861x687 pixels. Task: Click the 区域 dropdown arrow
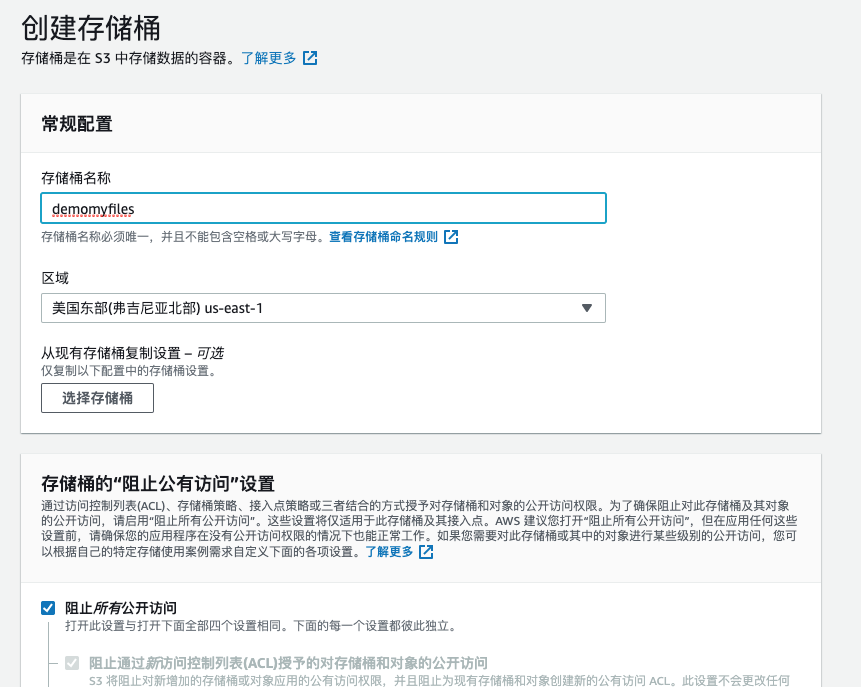point(586,308)
